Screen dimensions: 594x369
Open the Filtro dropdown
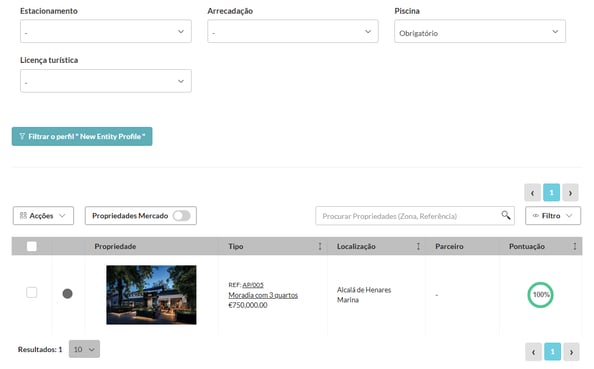pyautogui.click(x=553, y=216)
